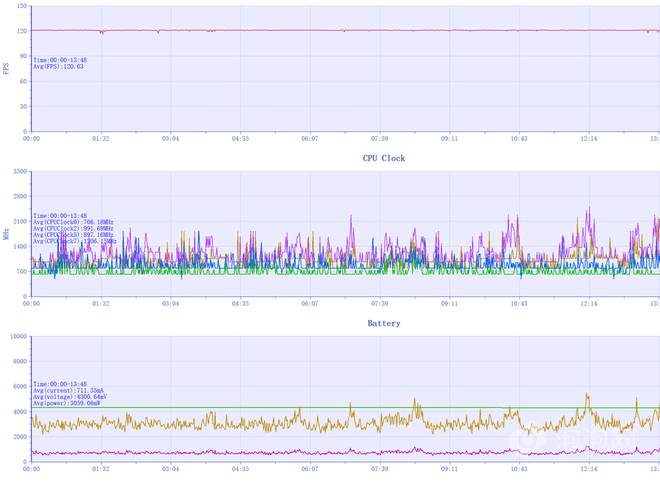Click the FPS vertical axis title
The width and height of the screenshot is (660, 485).
point(6,68)
